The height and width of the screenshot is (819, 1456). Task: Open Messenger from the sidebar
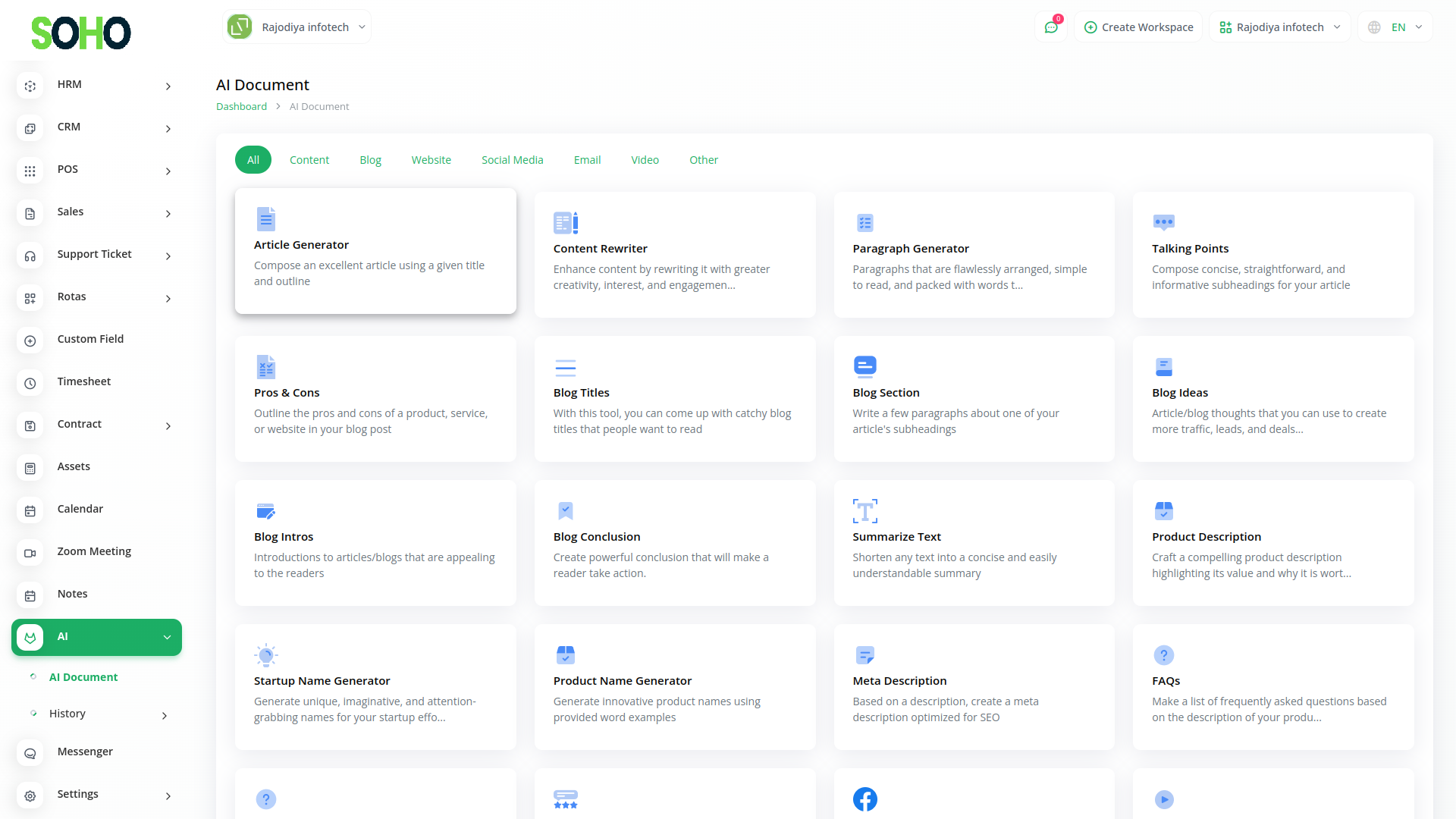click(85, 752)
